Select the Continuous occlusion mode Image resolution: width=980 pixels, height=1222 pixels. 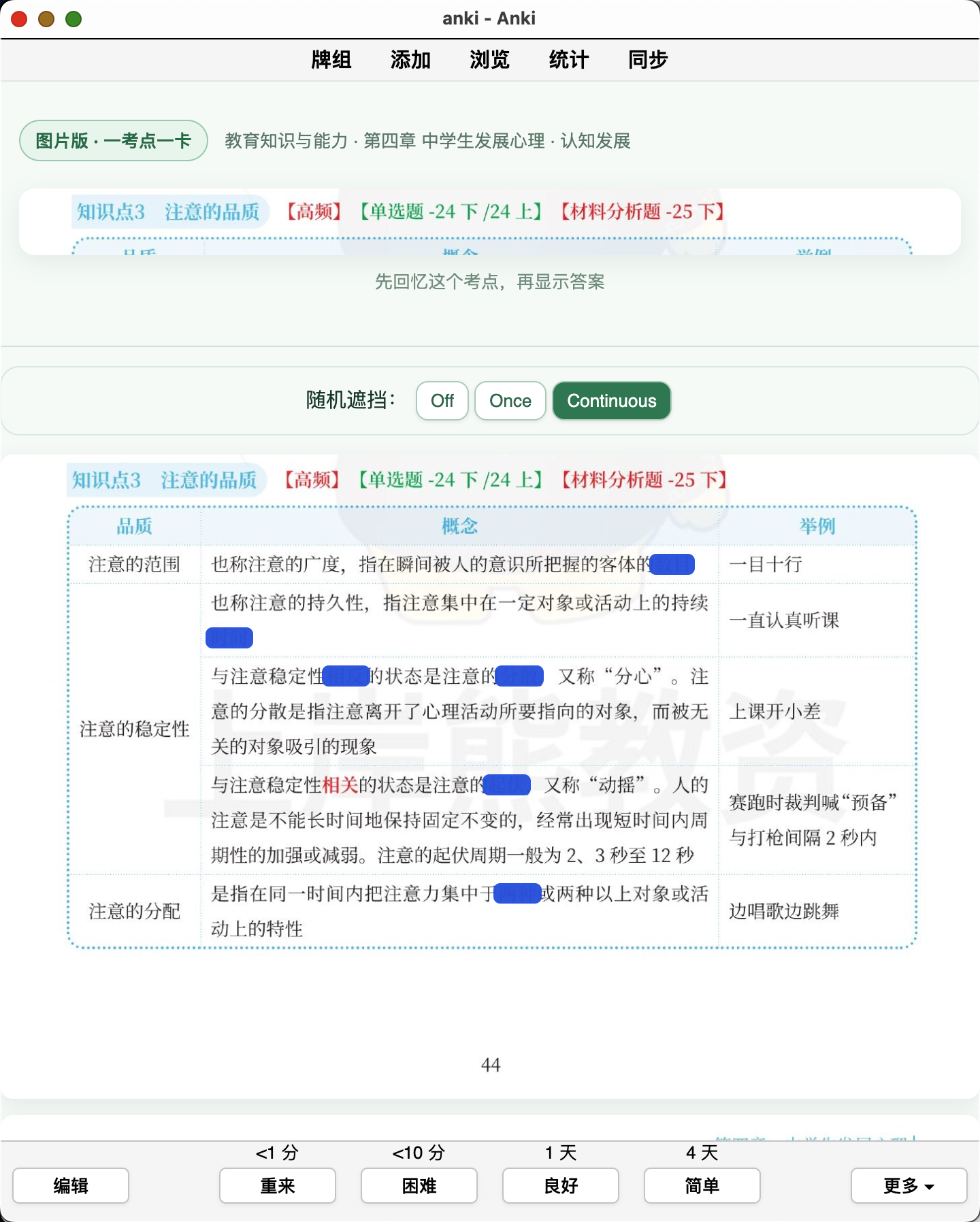612,401
